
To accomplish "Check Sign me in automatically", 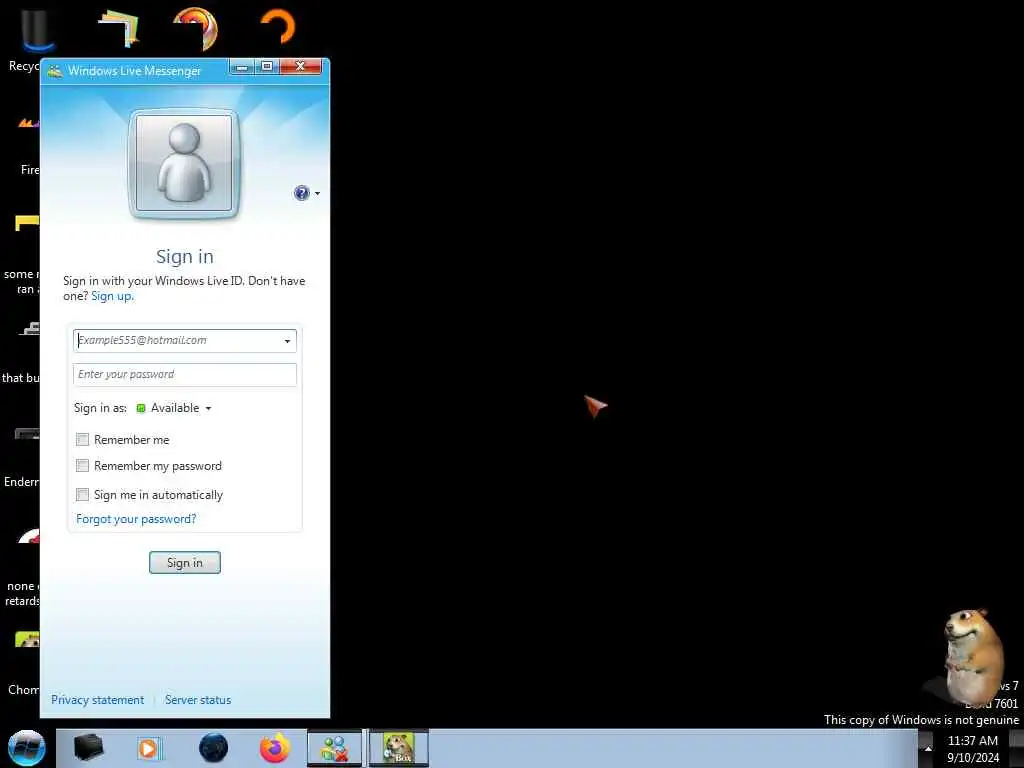I will (82, 494).
